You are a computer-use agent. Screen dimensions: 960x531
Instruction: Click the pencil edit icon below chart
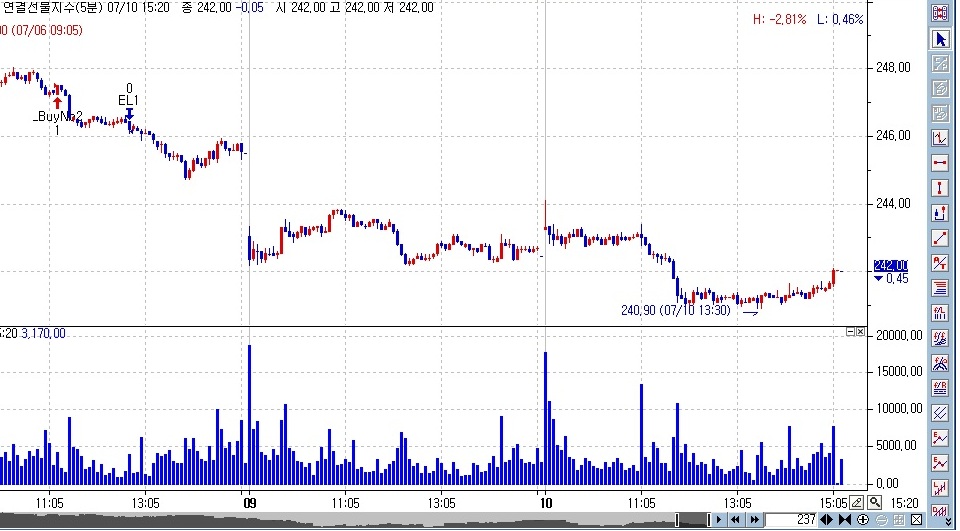coord(856,502)
